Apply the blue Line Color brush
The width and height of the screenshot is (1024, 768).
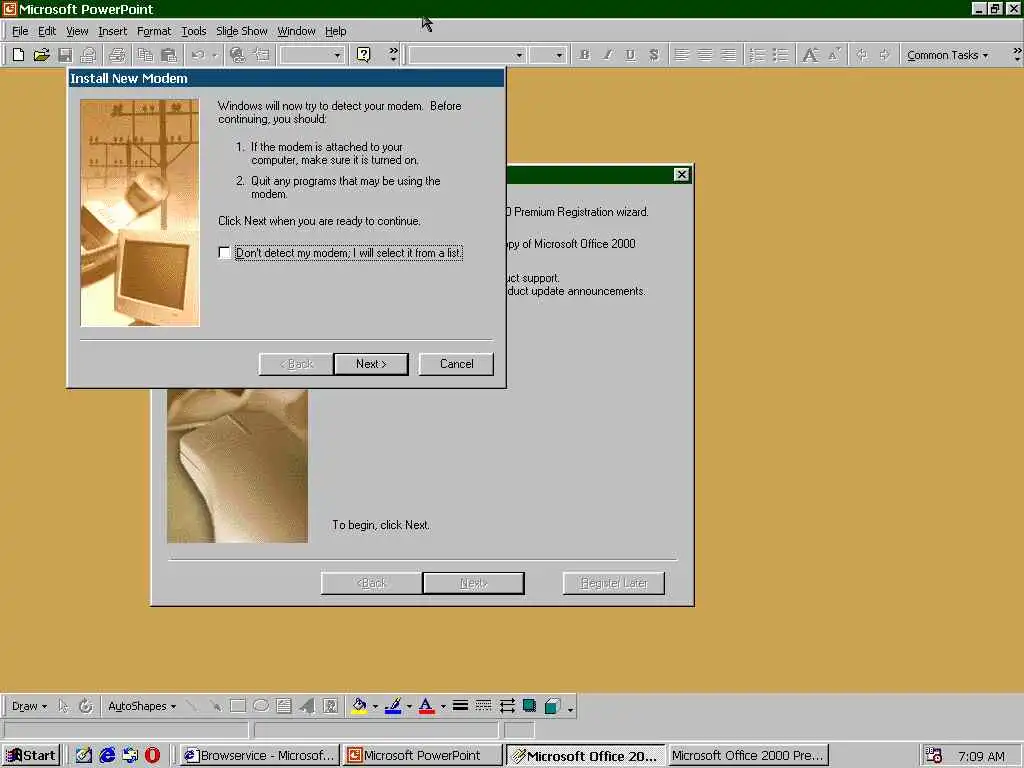(x=392, y=706)
